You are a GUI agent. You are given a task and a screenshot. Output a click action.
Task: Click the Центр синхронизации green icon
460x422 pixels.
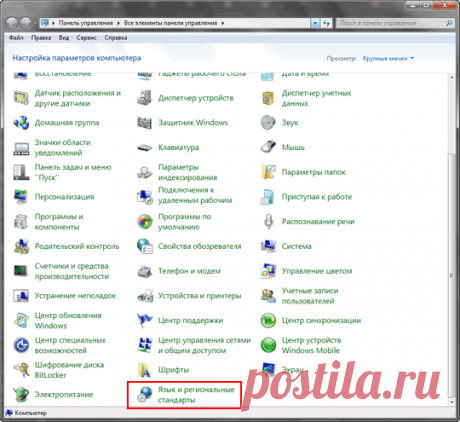tap(268, 320)
